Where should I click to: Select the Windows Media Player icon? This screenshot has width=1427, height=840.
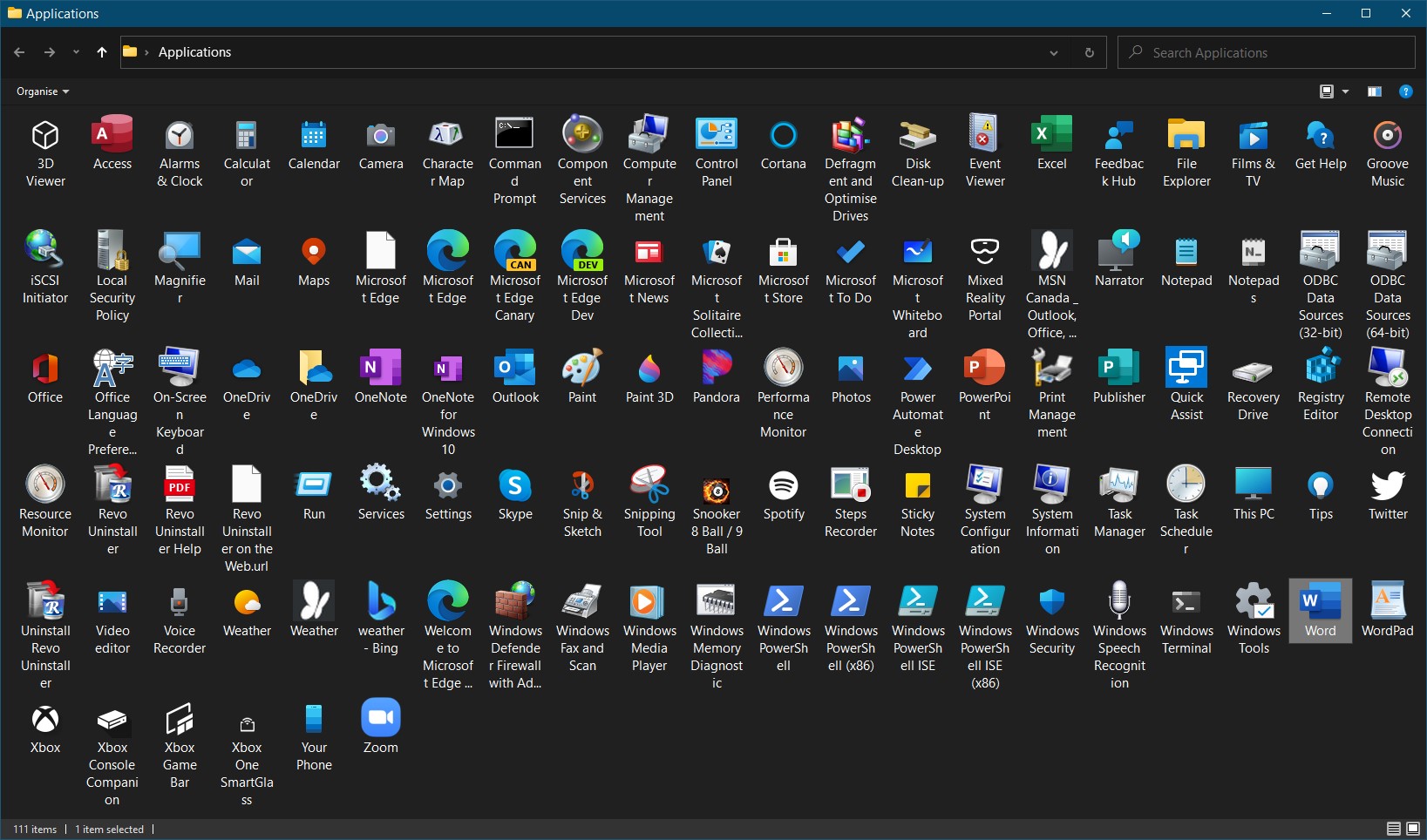coord(649,602)
